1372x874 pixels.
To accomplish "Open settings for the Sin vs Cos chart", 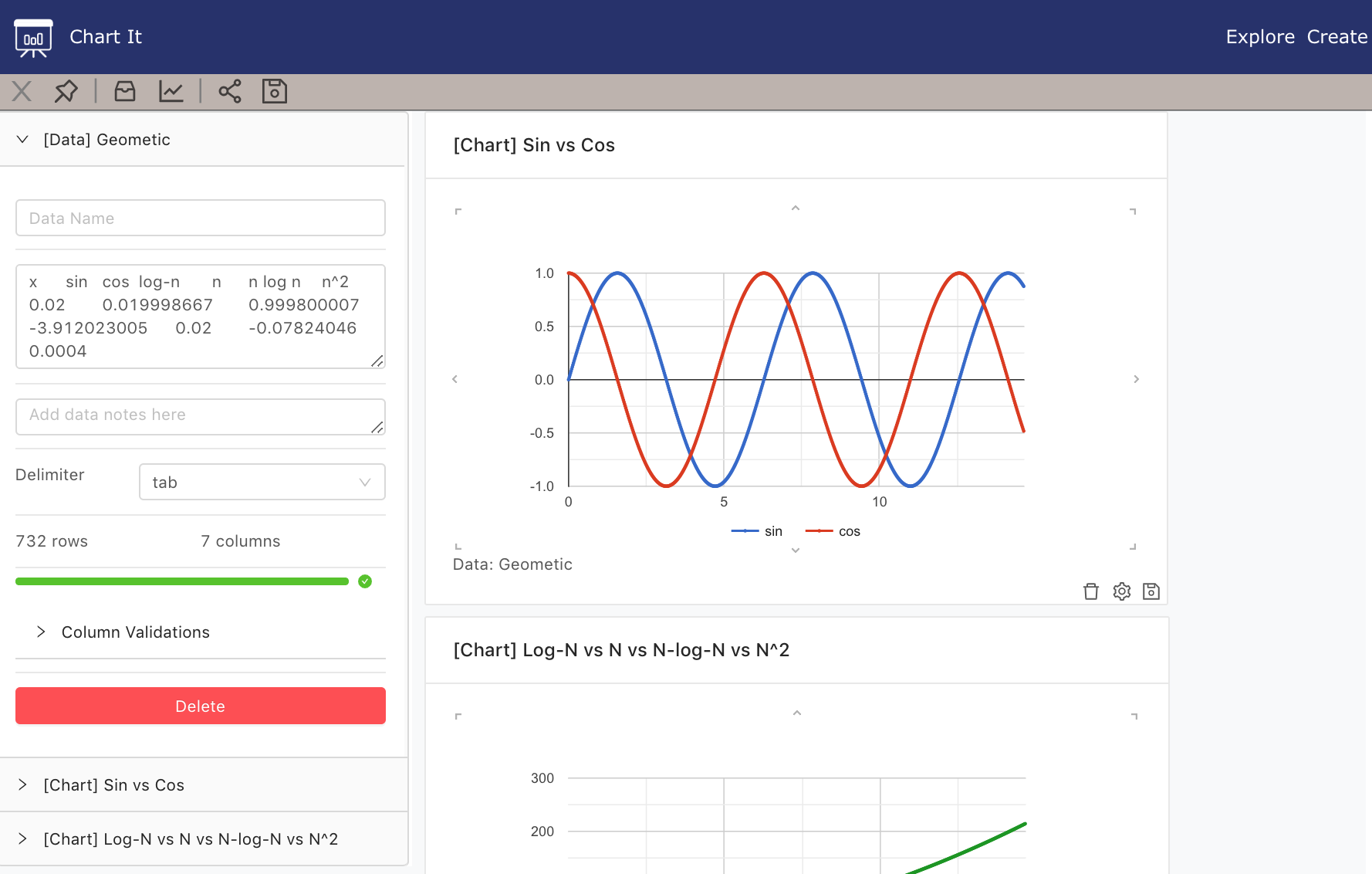I will point(1122,591).
